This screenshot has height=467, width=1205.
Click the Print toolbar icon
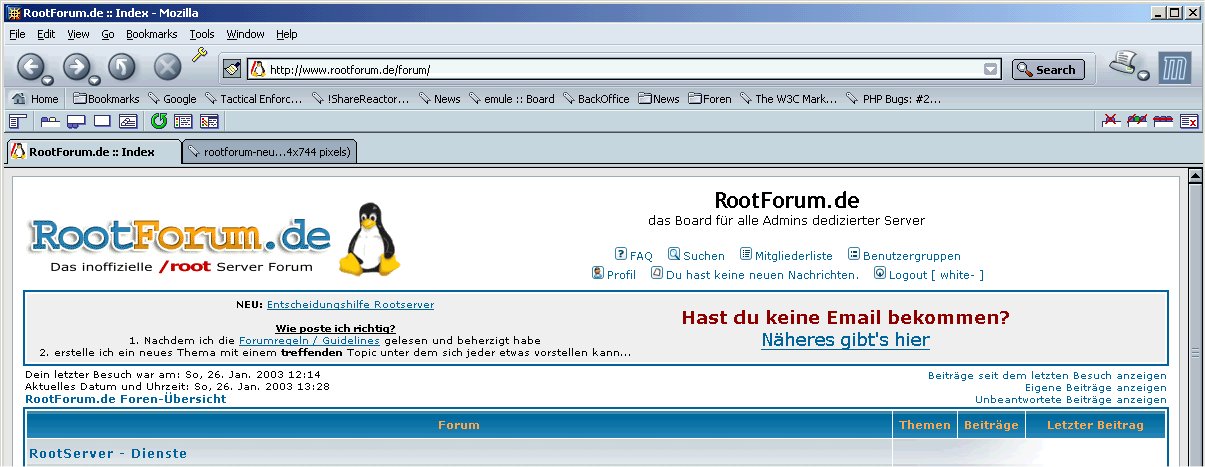pos(1124,66)
